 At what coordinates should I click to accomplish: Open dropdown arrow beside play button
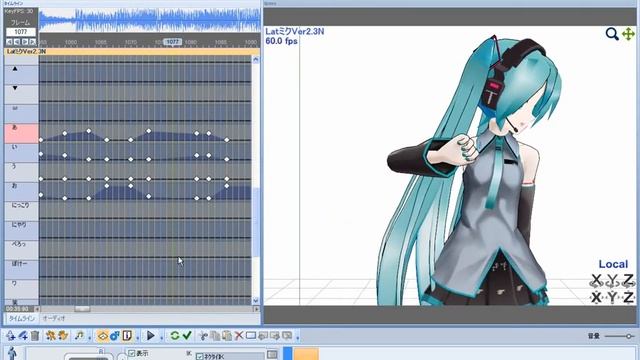point(161,337)
